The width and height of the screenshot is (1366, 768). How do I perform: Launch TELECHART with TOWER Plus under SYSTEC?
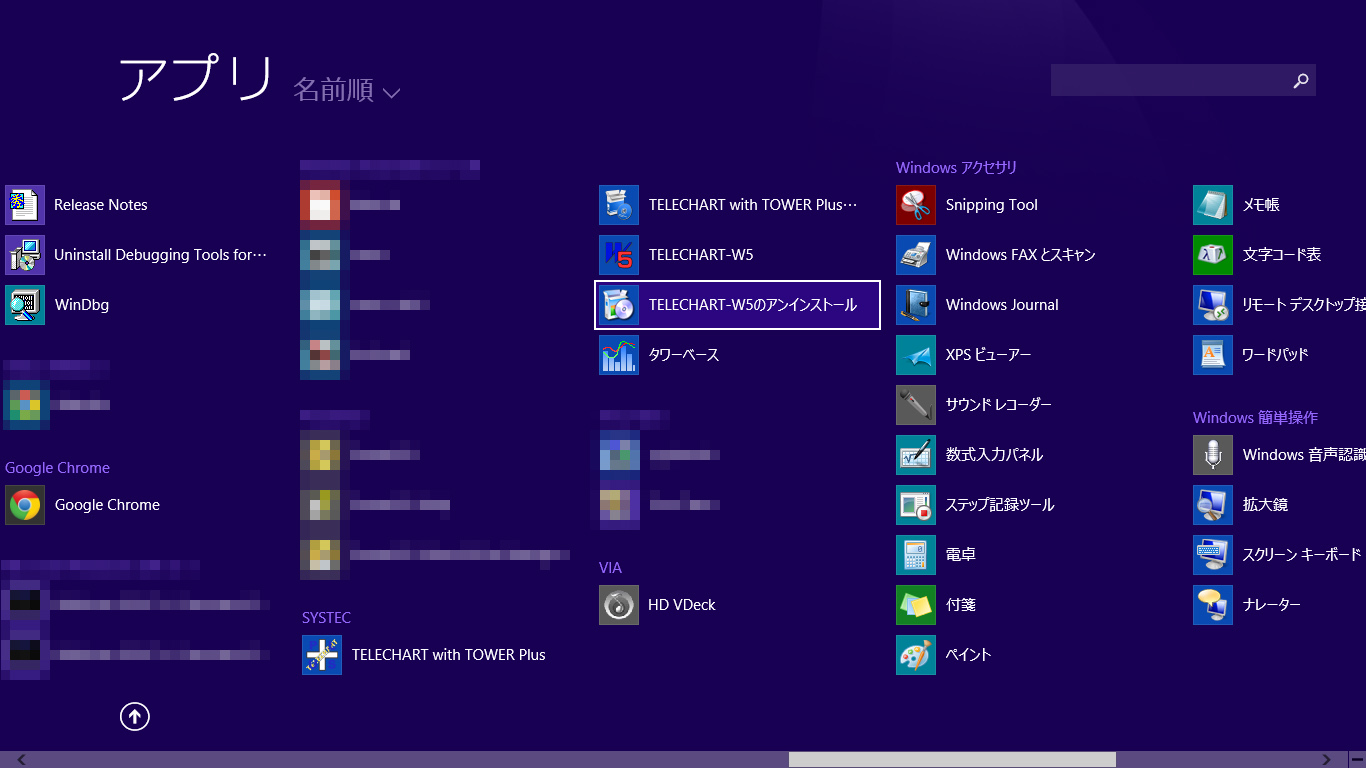(x=322, y=655)
